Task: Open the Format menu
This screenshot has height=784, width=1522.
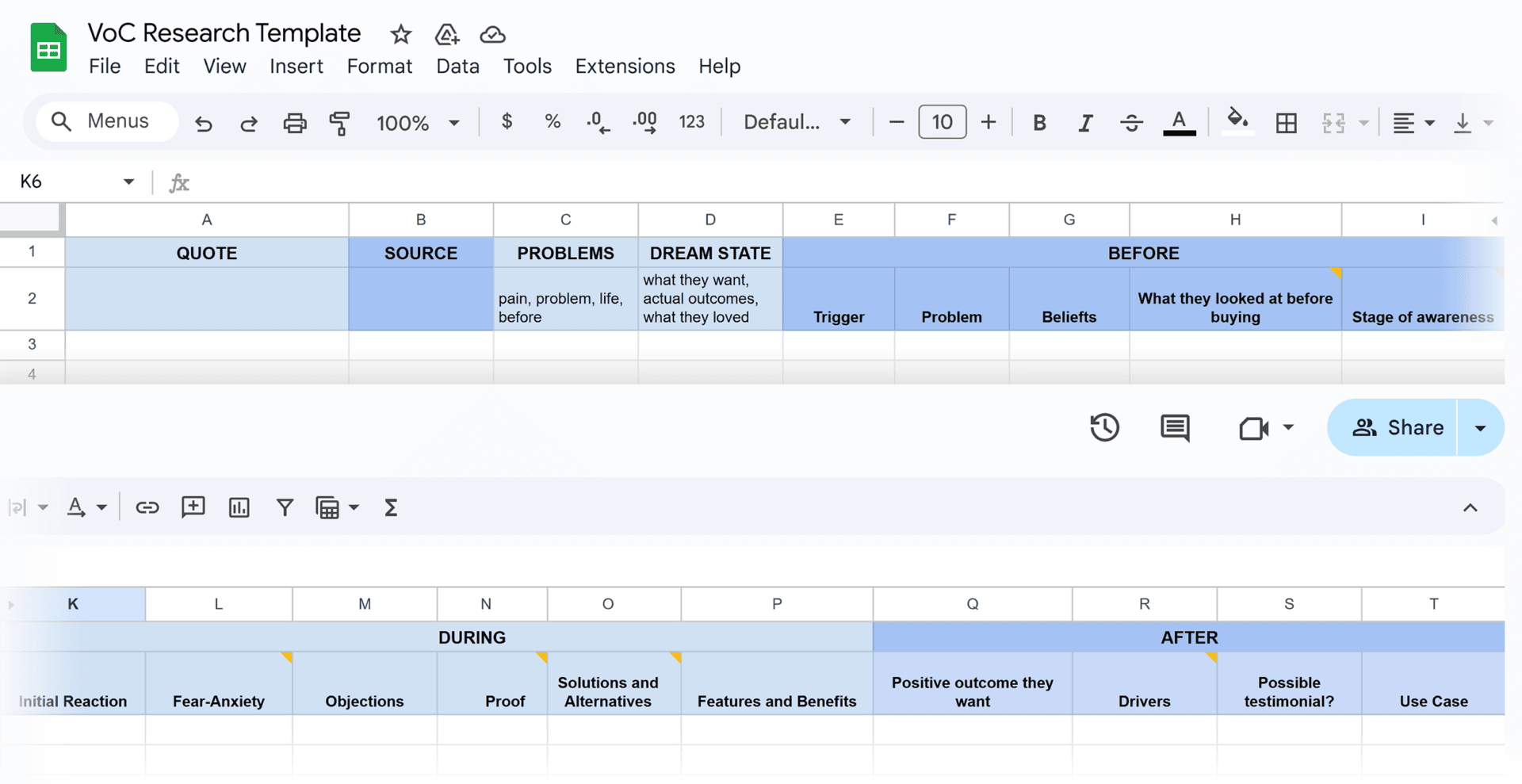Action: tap(379, 67)
